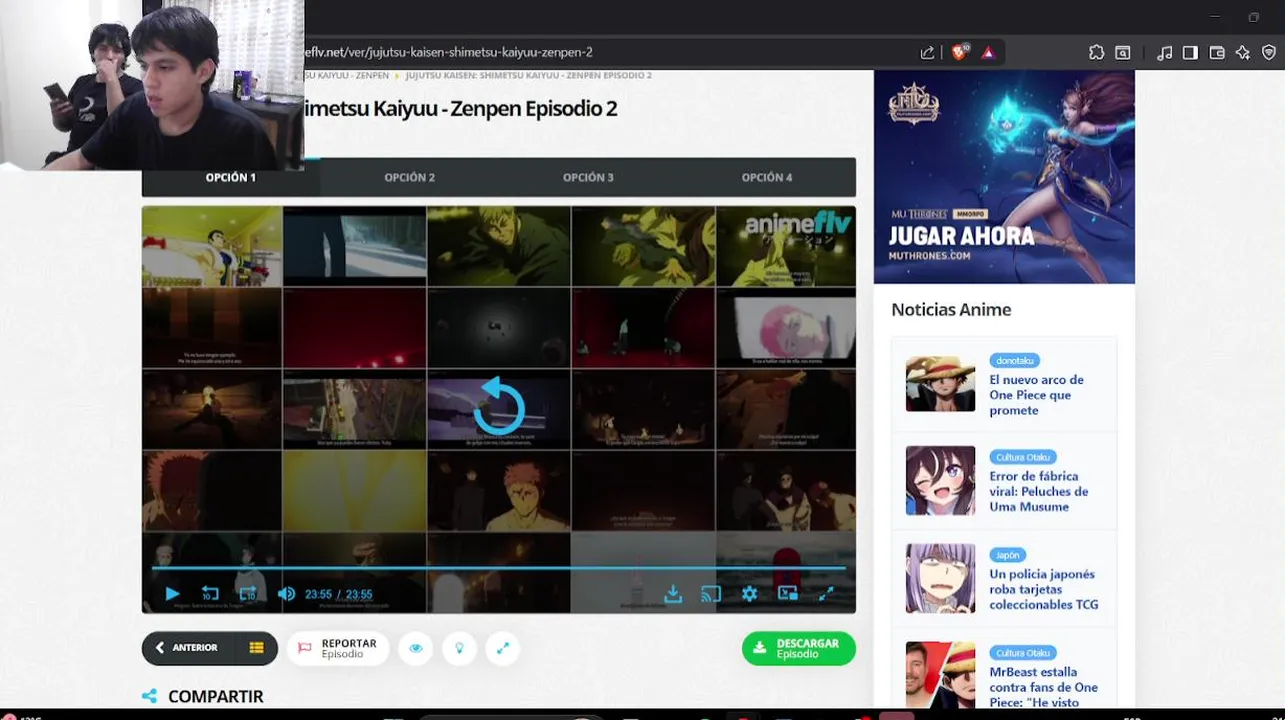Image resolution: width=1285 pixels, height=720 pixels.
Task: Click REPORTAR Episodio button
Action: 338,648
